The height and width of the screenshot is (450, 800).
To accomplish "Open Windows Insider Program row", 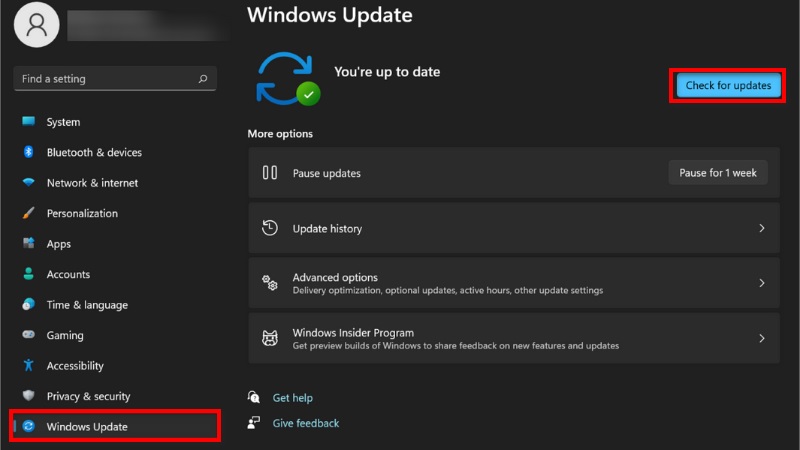I will (x=514, y=338).
